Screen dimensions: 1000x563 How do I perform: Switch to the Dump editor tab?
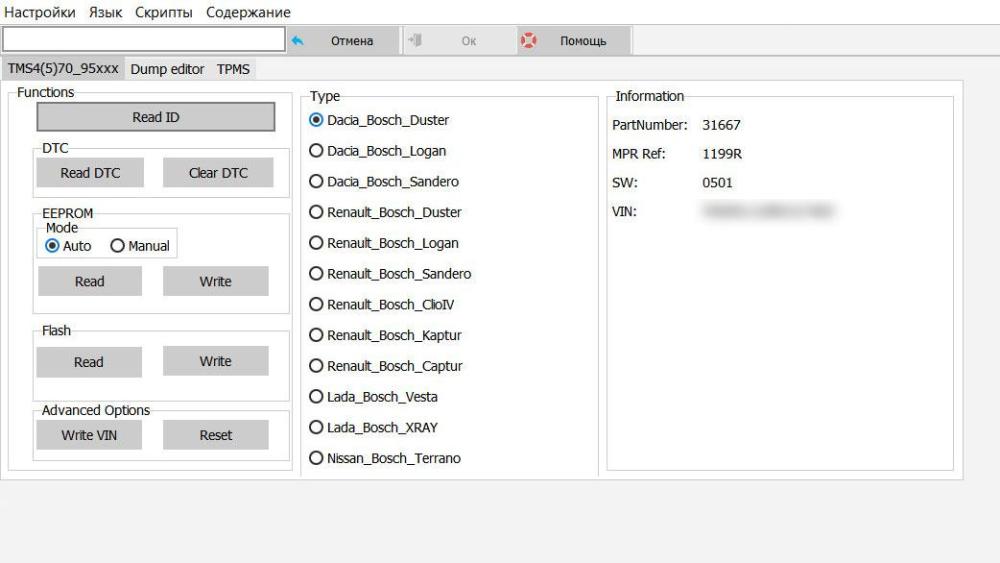coord(167,69)
